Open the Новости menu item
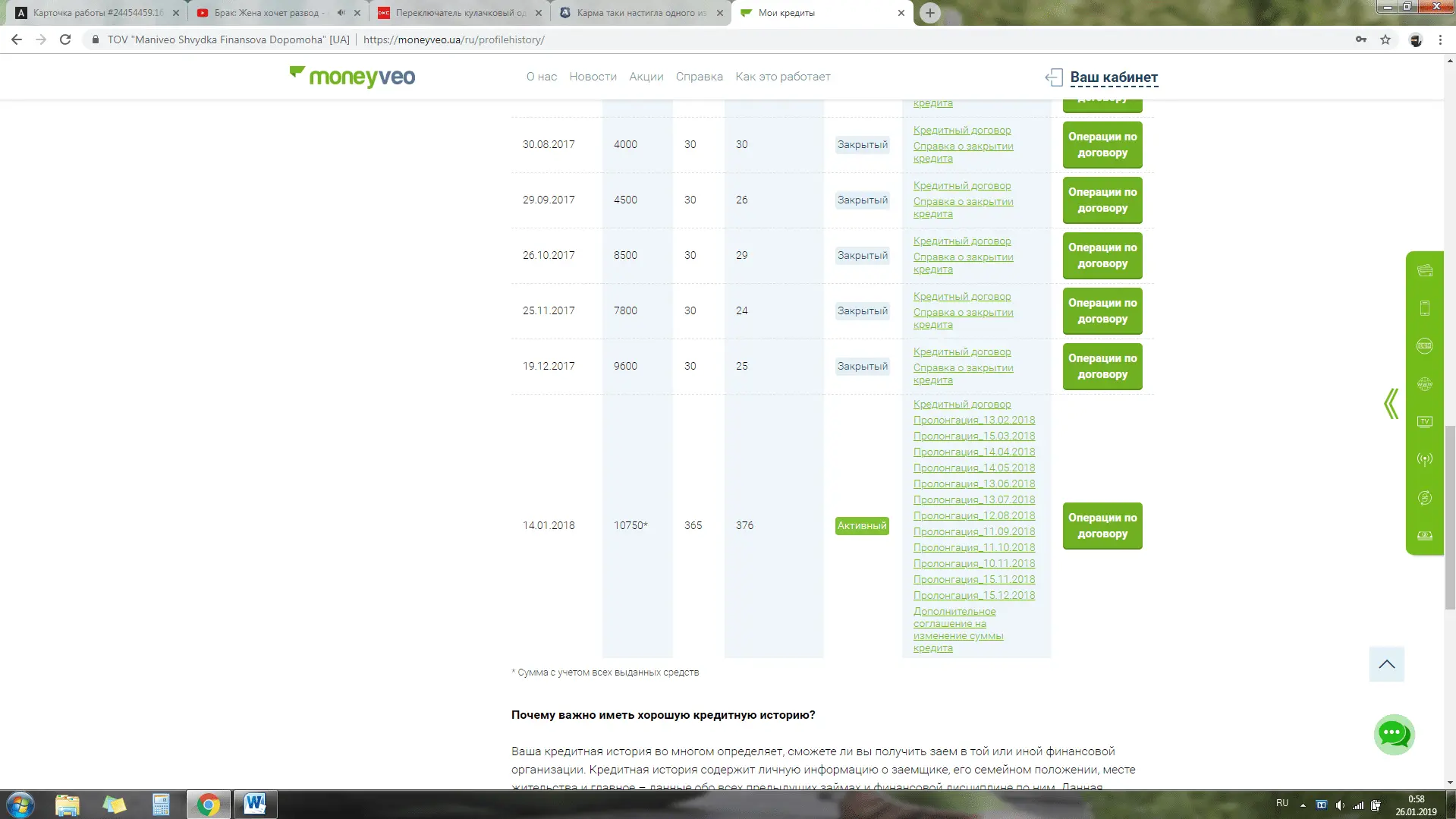Screen dimensions: 1456x819 (593, 77)
